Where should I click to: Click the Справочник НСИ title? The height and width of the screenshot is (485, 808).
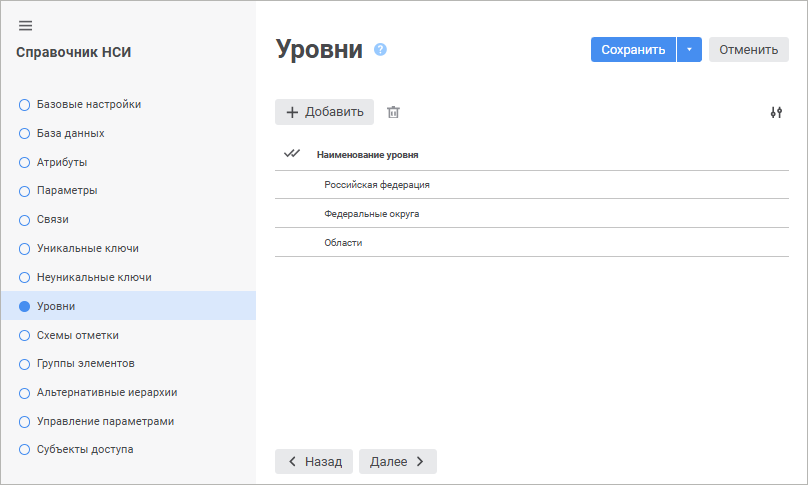click(74, 52)
